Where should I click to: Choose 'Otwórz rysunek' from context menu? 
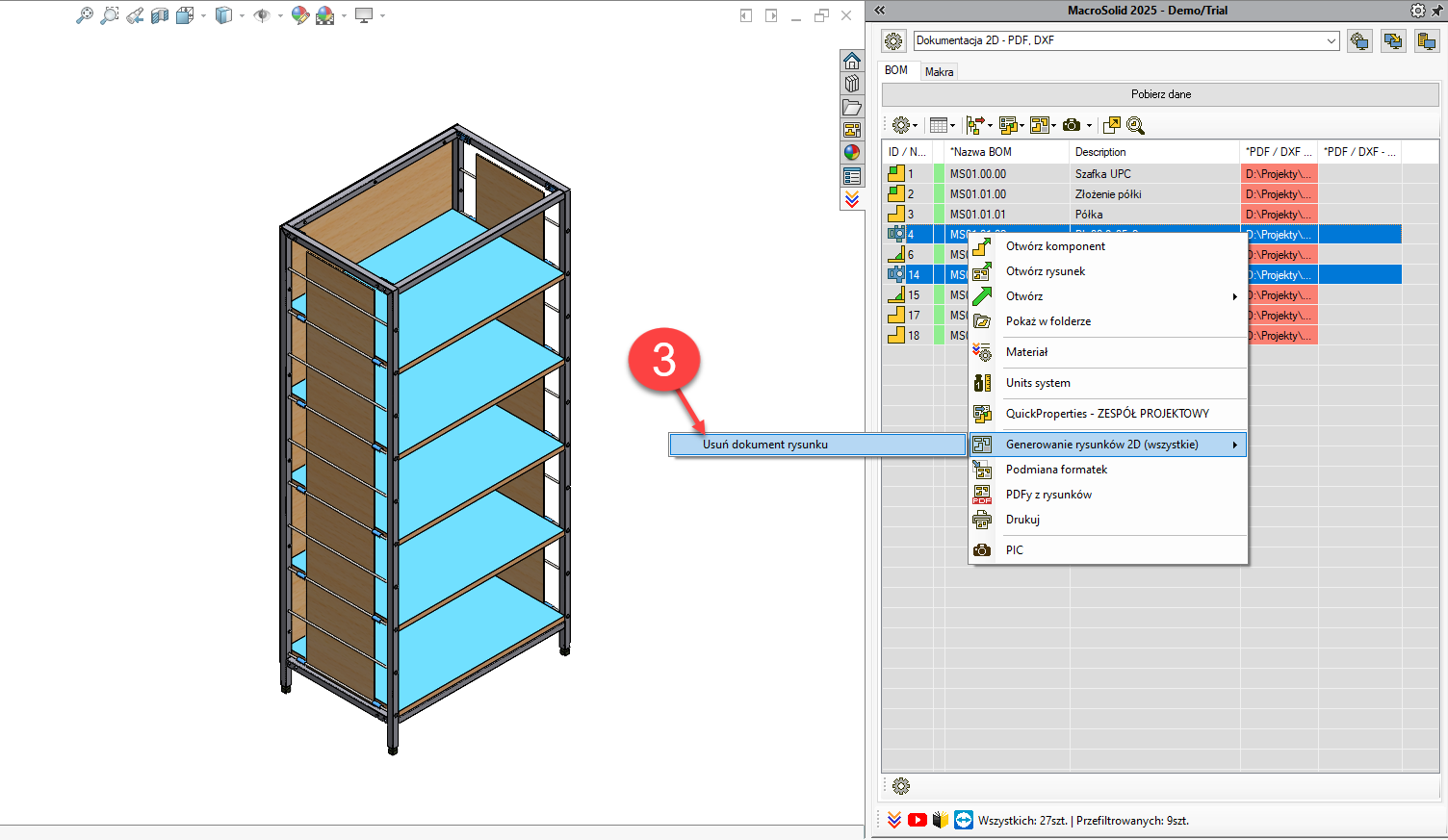1108,271
